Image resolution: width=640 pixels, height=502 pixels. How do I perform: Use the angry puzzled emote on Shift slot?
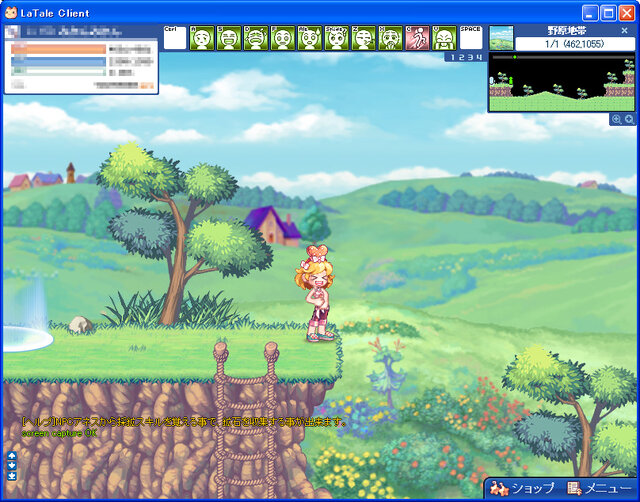click(x=337, y=38)
